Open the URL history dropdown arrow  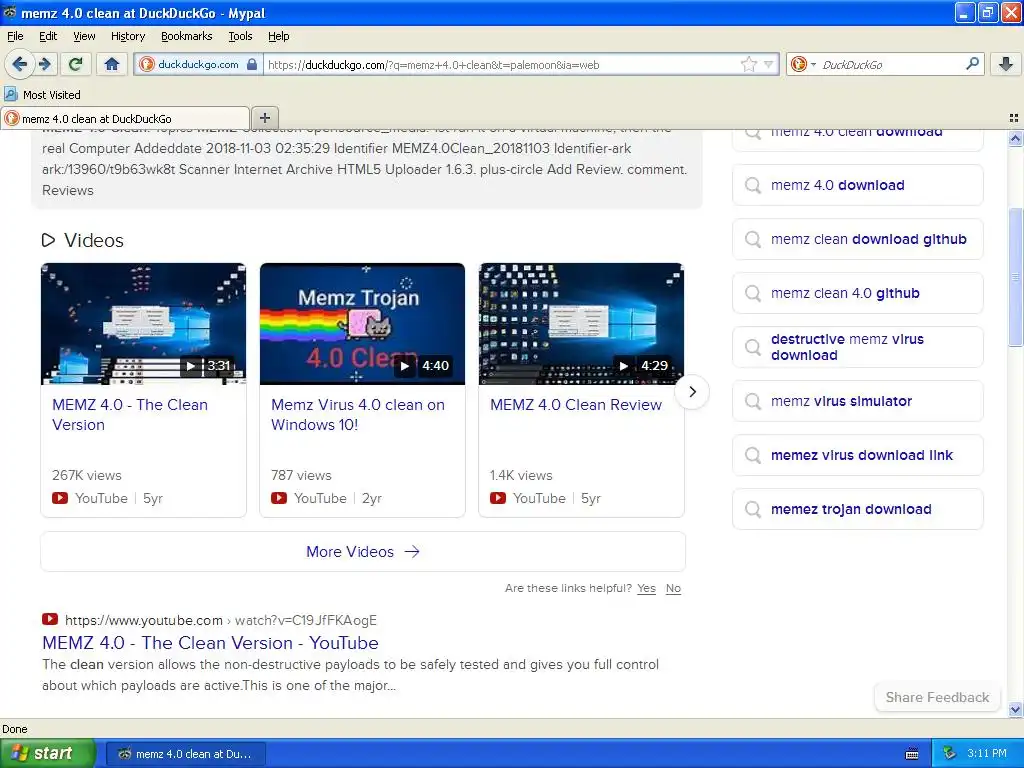pyautogui.click(x=769, y=64)
